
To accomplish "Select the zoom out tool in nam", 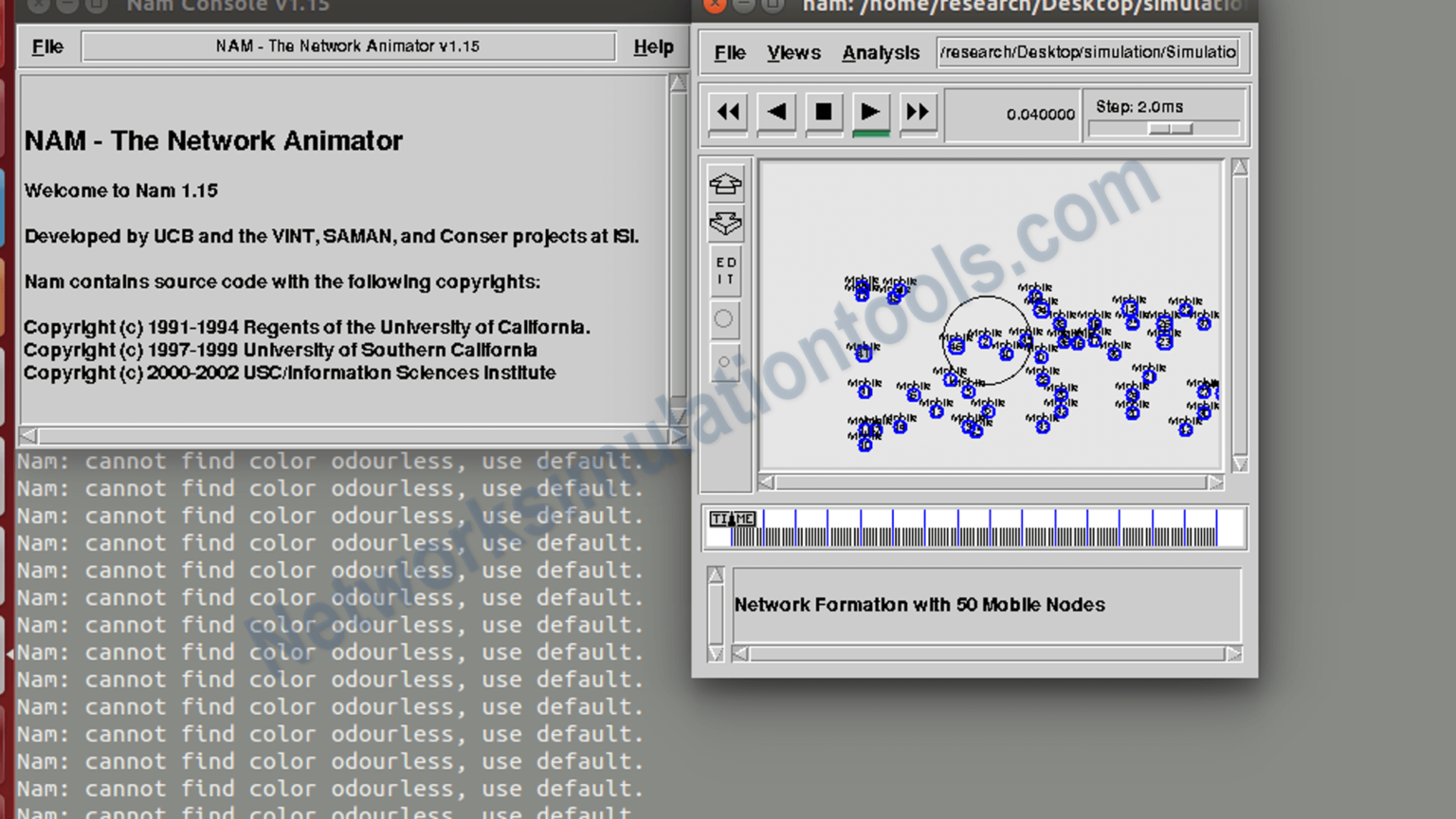I will pos(725,224).
